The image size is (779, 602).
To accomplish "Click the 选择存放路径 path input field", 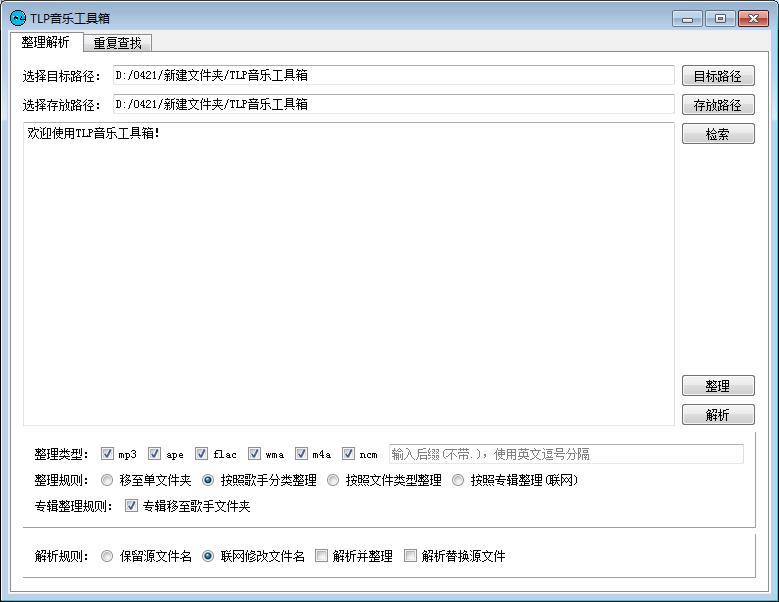I will 393,104.
